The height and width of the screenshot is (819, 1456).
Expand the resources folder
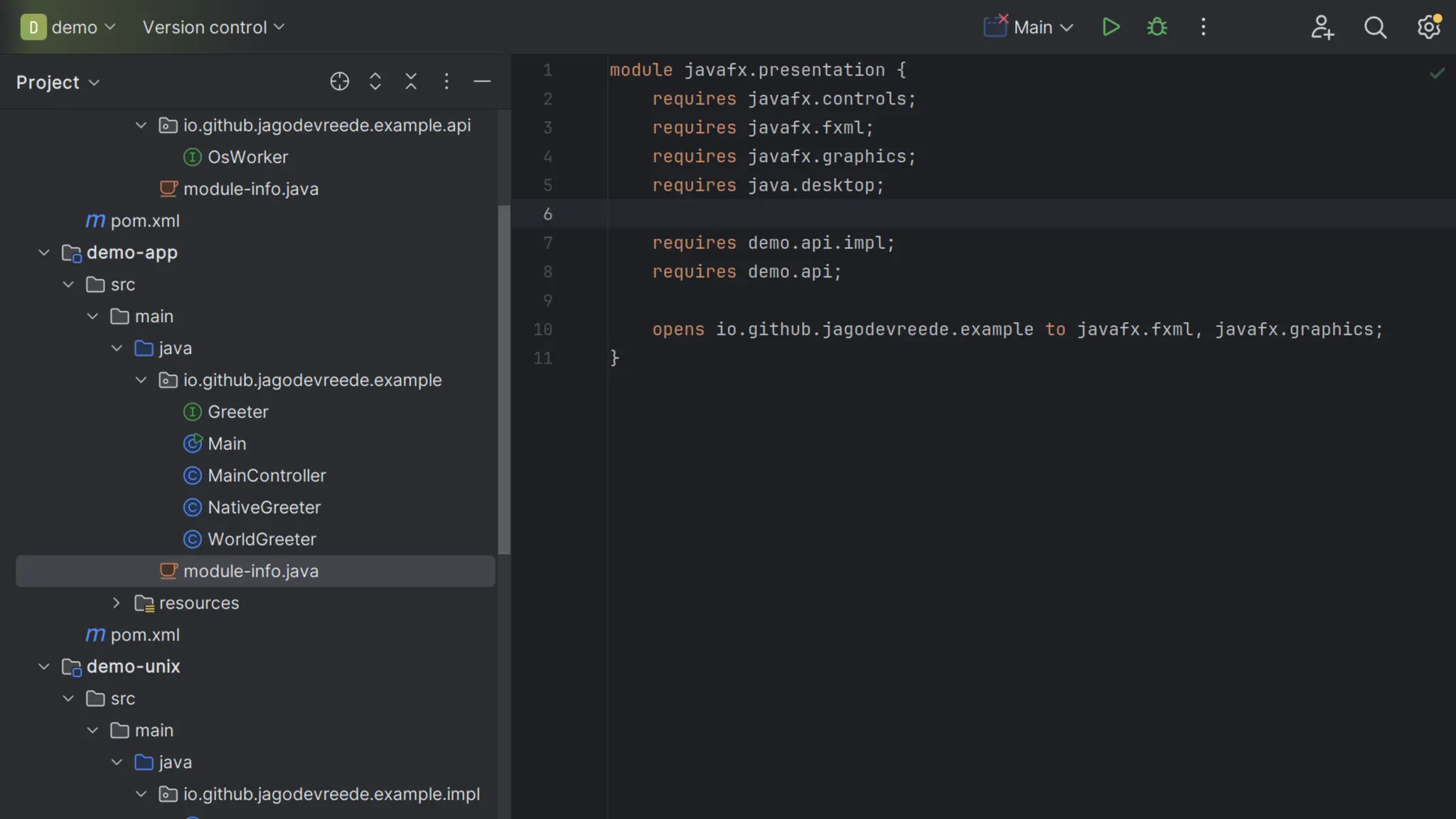pos(117,603)
